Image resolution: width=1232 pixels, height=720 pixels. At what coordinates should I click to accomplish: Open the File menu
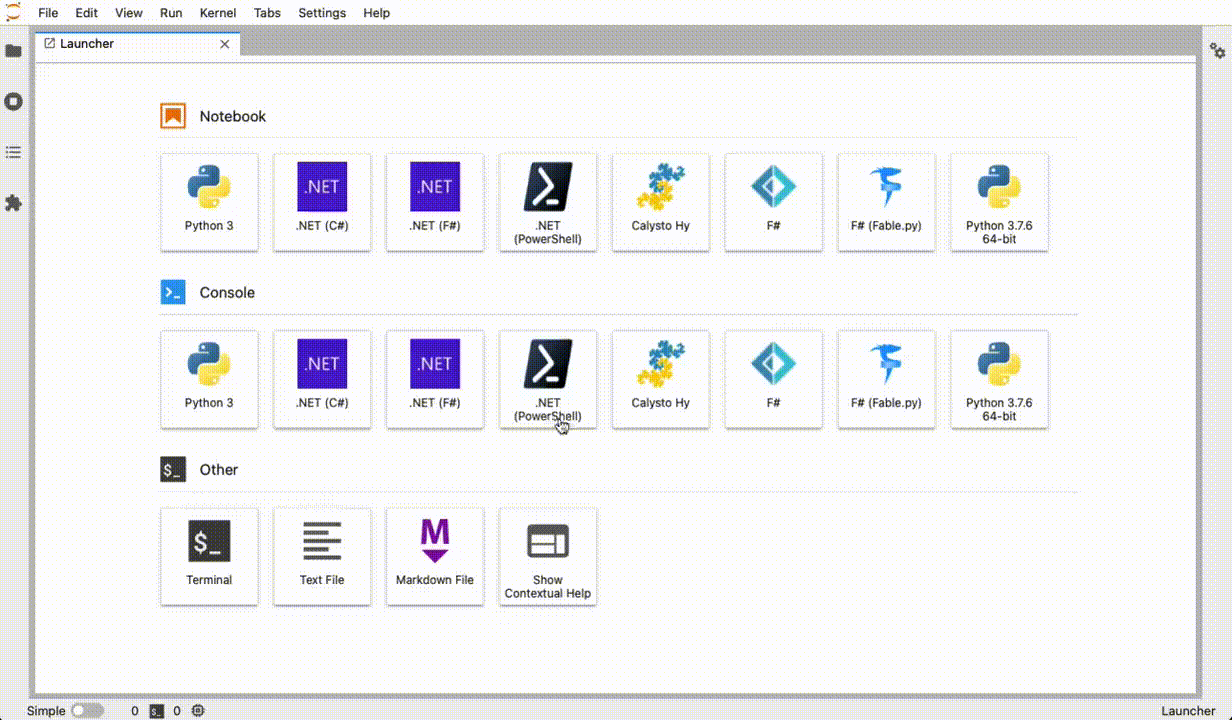tap(48, 13)
